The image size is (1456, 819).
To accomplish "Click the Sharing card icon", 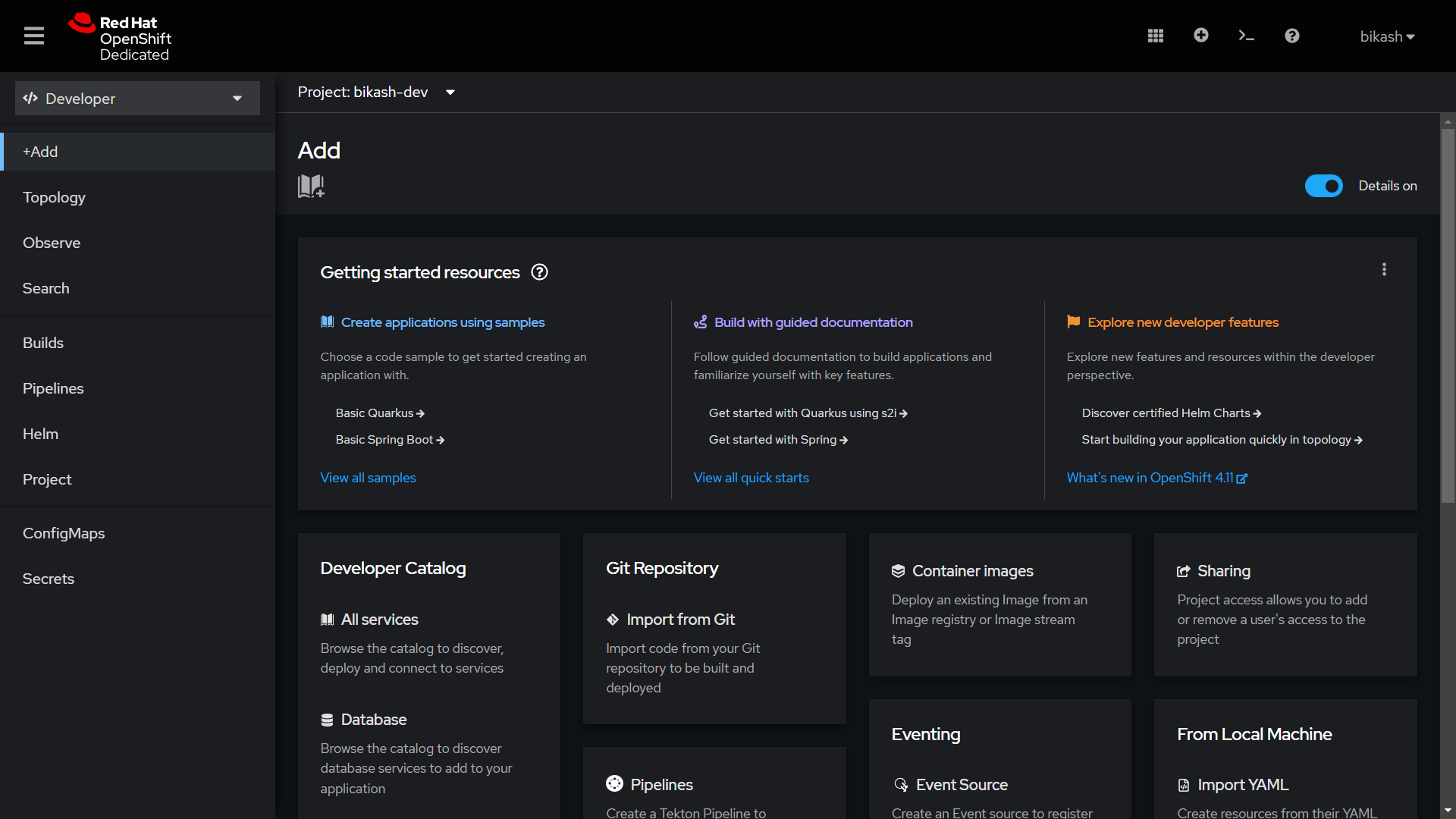I will (1184, 571).
